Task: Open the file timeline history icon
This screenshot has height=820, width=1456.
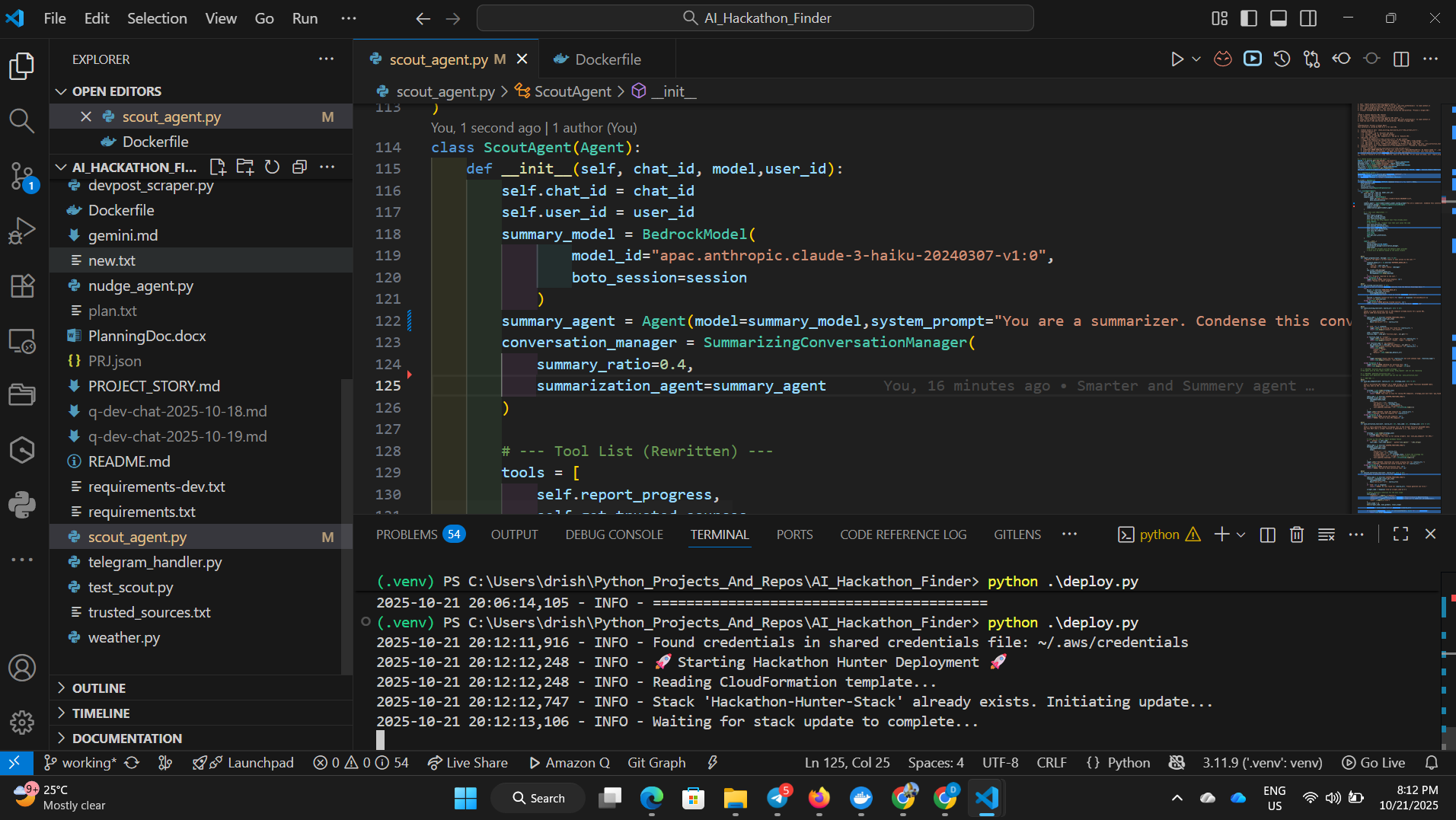Action: pyautogui.click(x=1282, y=58)
